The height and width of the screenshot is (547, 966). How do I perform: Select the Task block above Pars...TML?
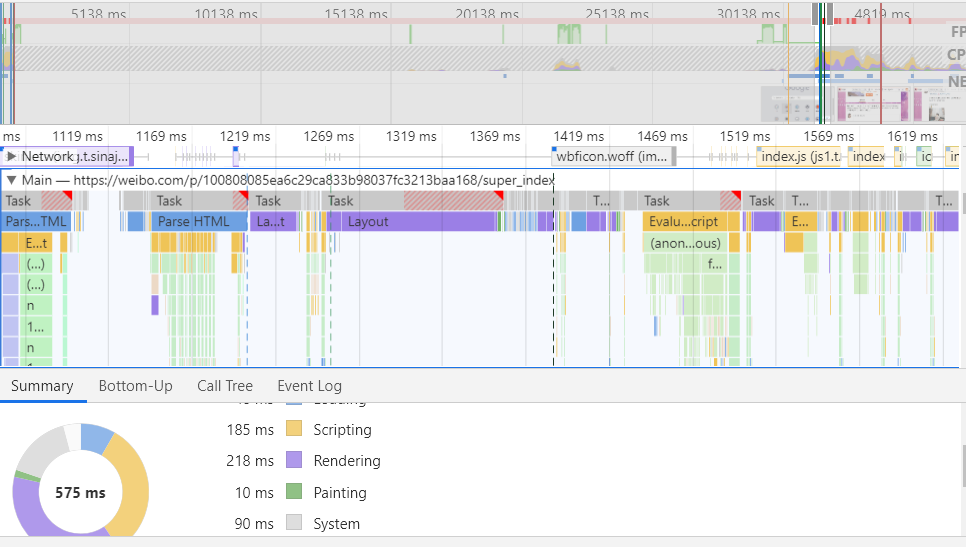pyautogui.click(x=36, y=201)
